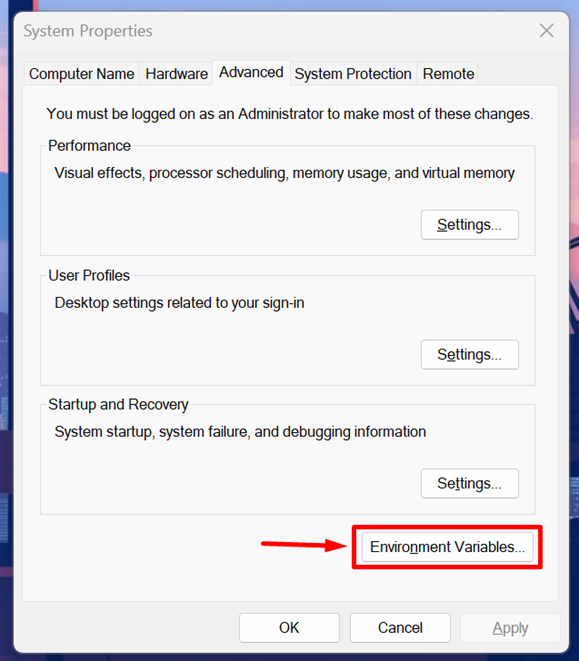Click the greyed-out Apply button
Screen dimensions: 579x661
510,628
